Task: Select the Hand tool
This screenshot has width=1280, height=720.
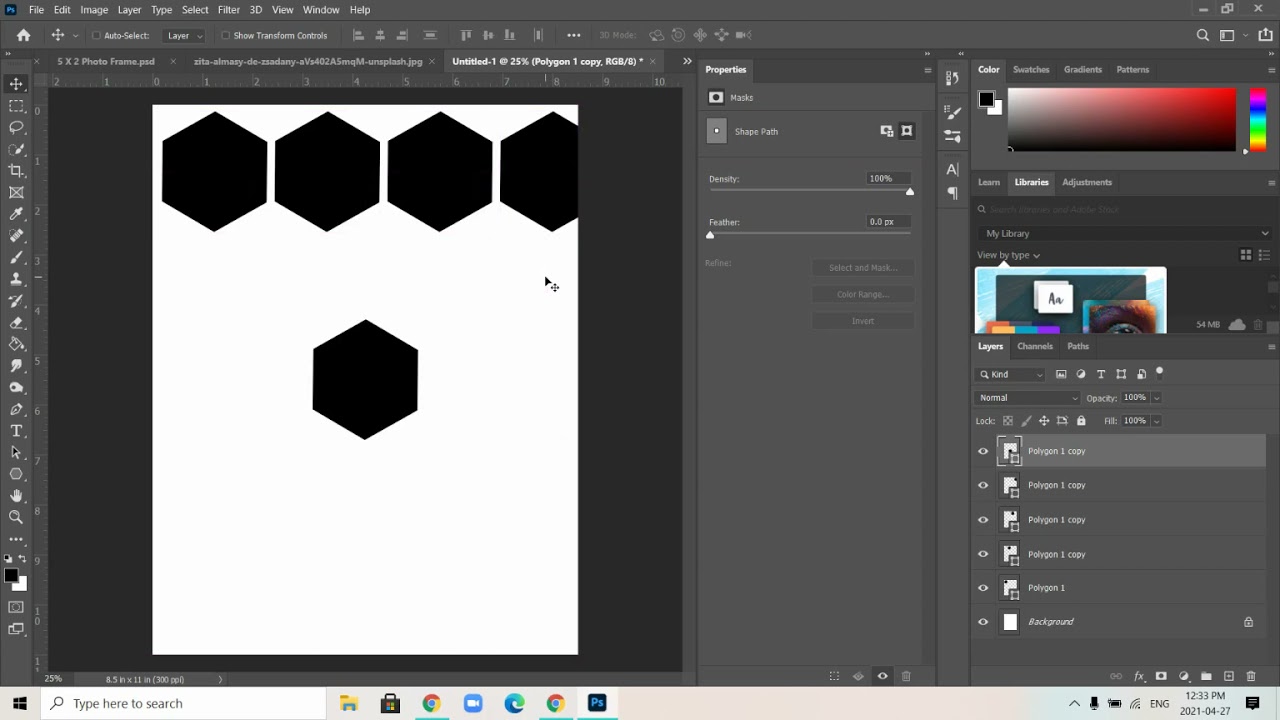Action: [16, 495]
